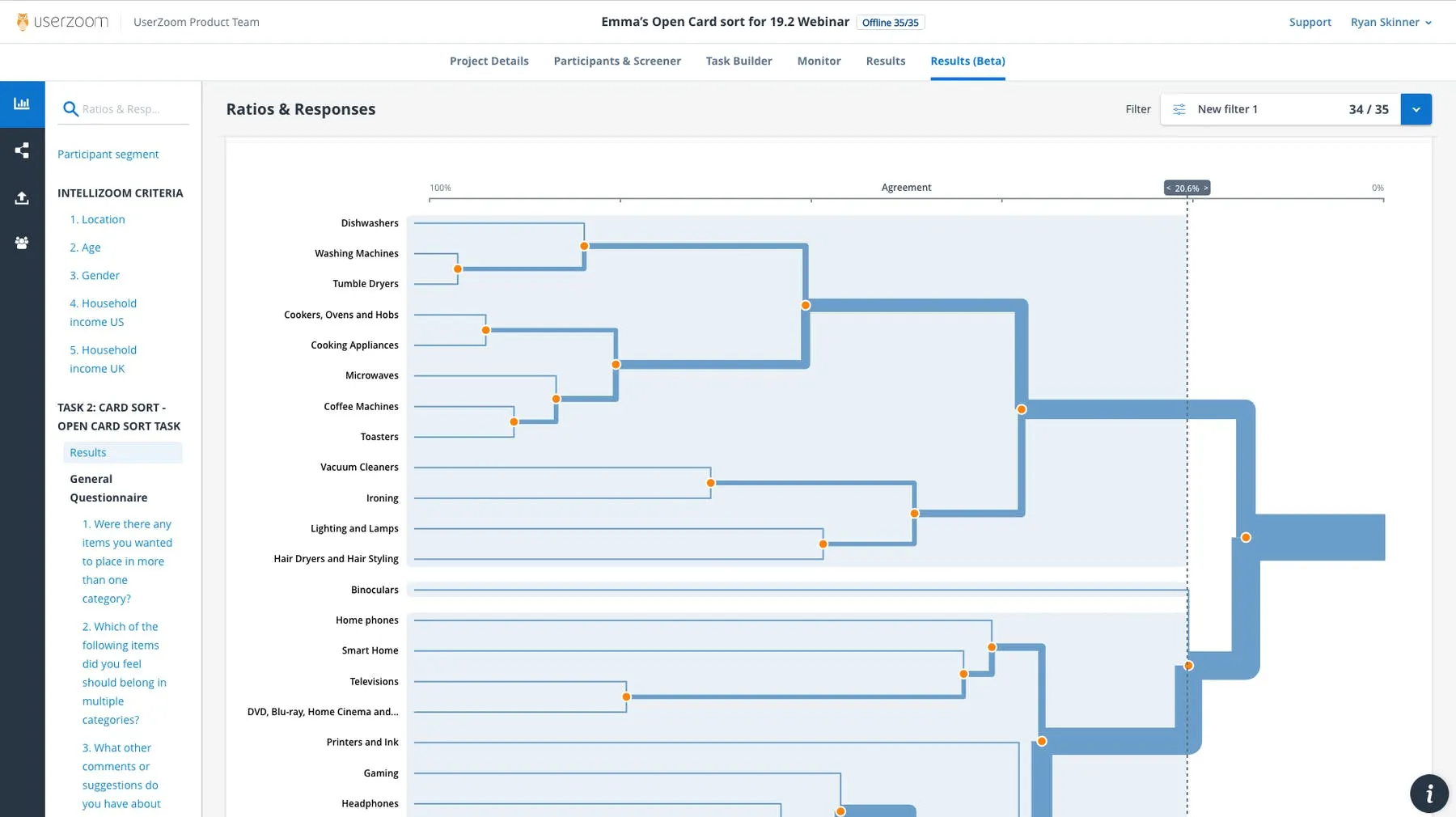Open New filter 1 settings
The width and height of the screenshot is (1456, 817).
[1227, 108]
